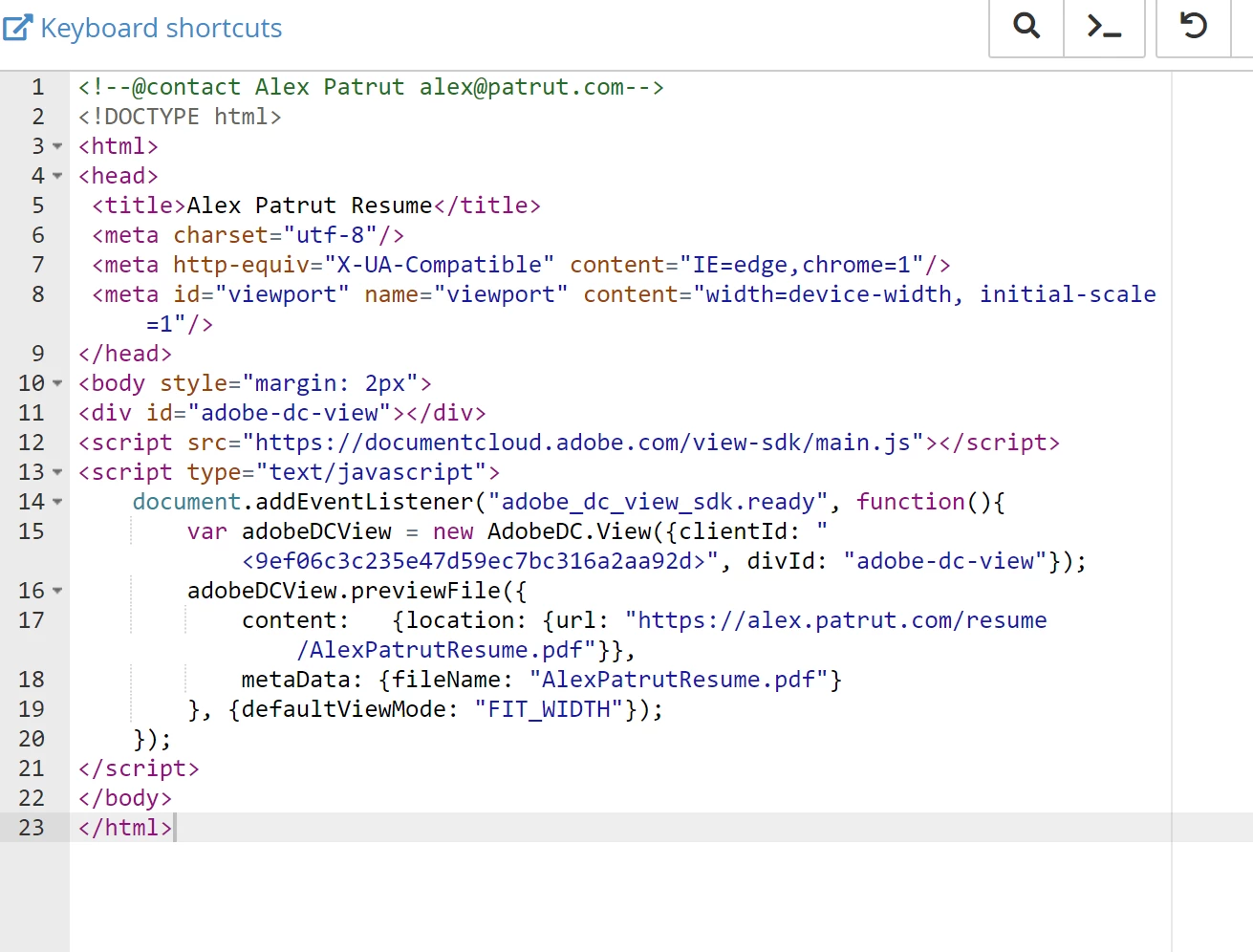Click the "adobe-dc-view" div id on line 11
The width and height of the screenshot is (1253, 952).
(290, 413)
